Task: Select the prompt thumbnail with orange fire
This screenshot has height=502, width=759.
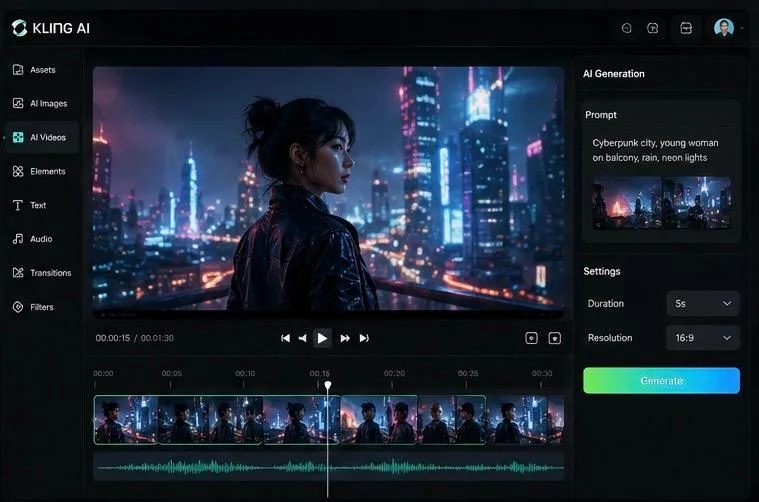Action: click(627, 202)
